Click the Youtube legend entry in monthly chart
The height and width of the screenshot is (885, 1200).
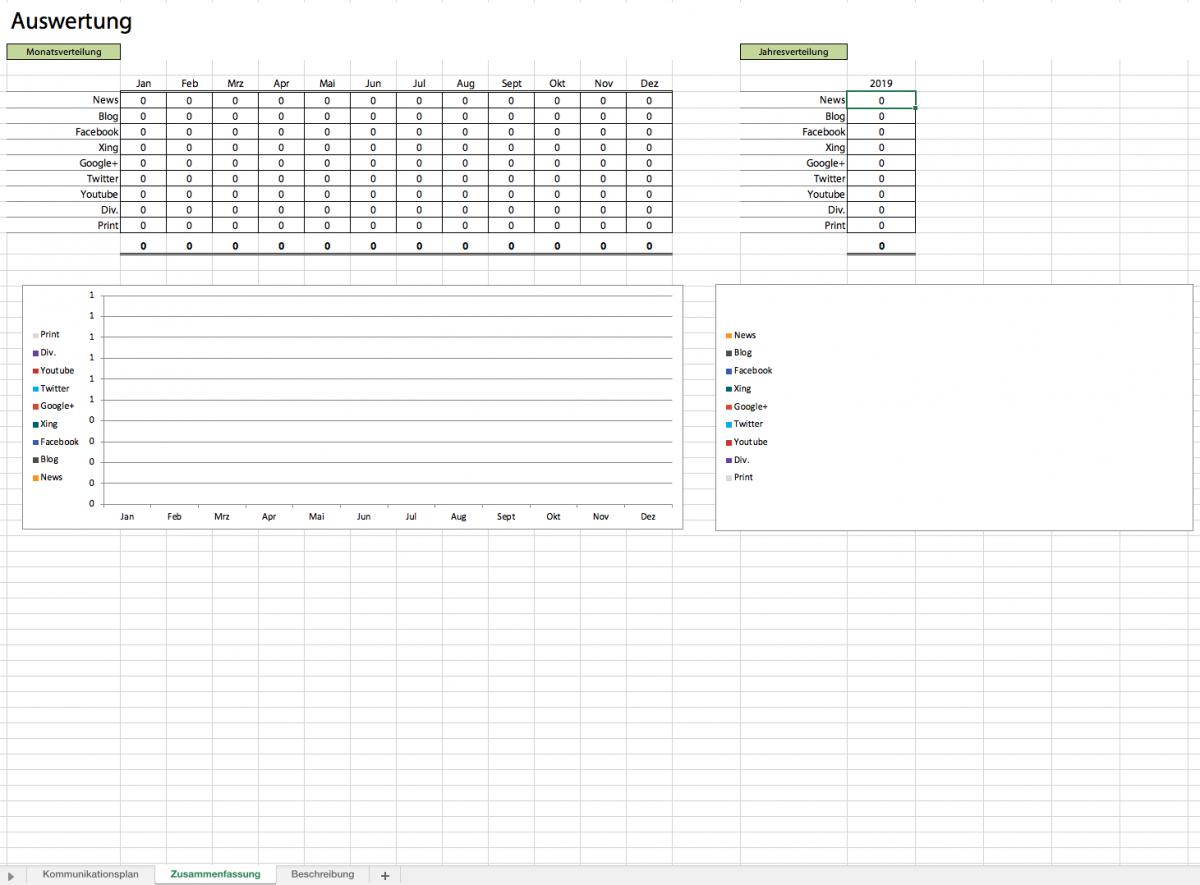click(x=56, y=371)
